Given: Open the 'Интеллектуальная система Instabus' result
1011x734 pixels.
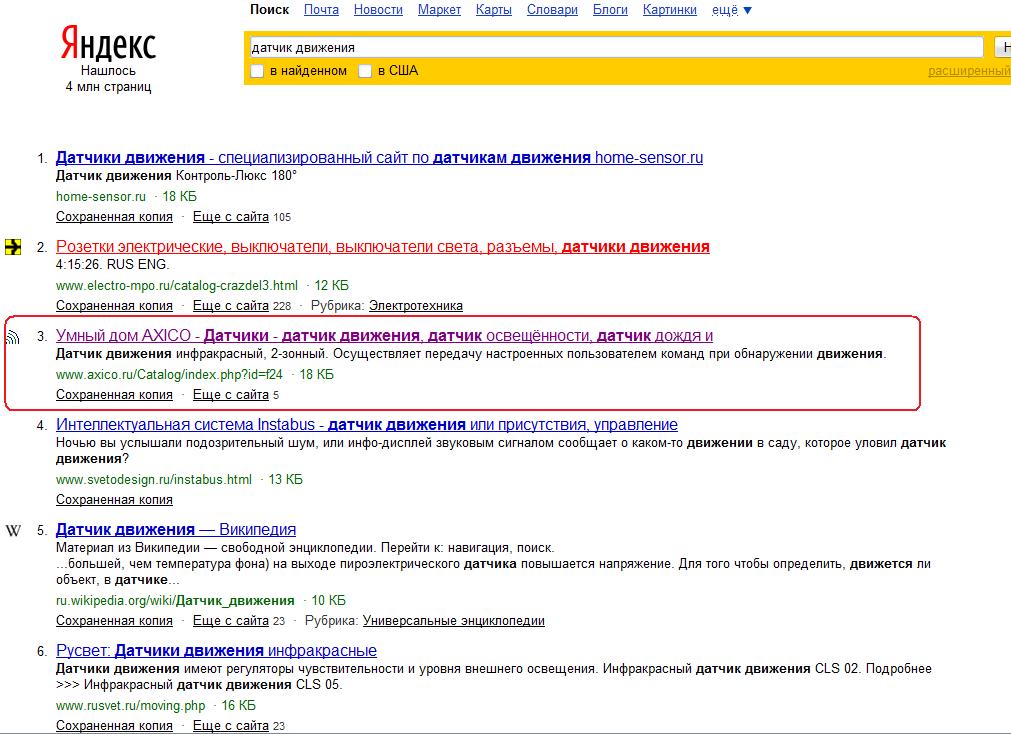Looking at the screenshot, I should click(367, 424).
